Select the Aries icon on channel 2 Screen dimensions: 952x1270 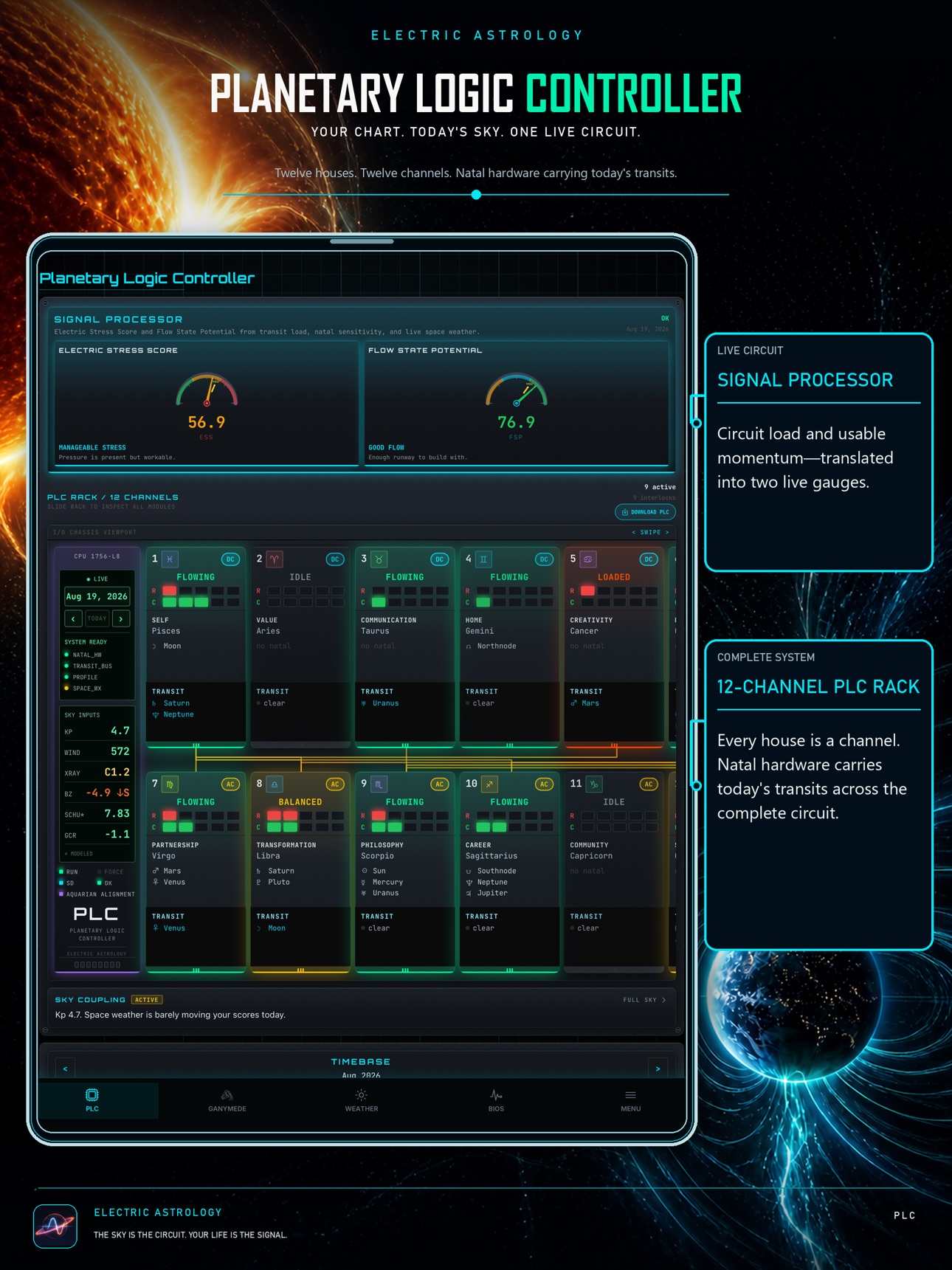tap(275, 559)
